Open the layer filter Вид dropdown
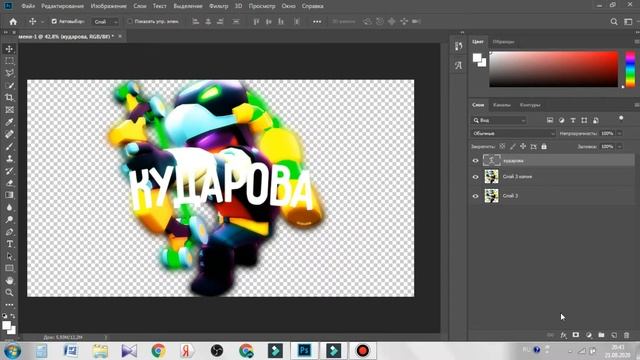 click(499, 120)
